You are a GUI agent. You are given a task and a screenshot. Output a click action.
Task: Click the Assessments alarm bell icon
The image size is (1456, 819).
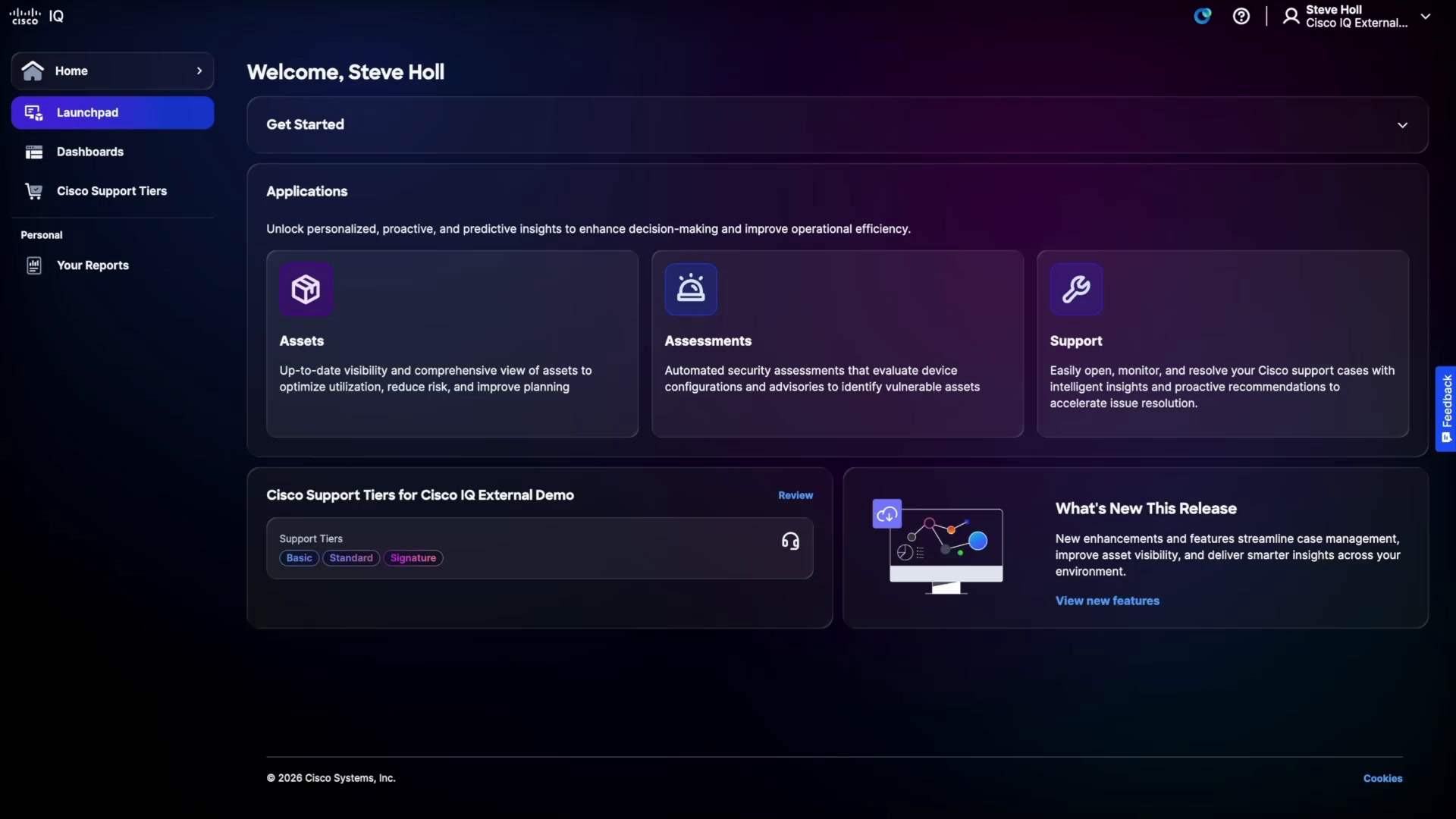pyautogui.click(x=691, y=289)
